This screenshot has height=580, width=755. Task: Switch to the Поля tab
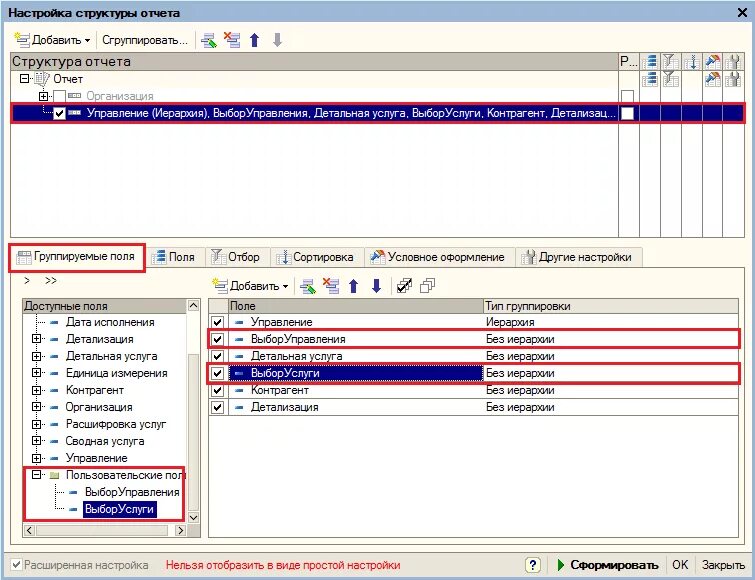click(x=173, y=257)
